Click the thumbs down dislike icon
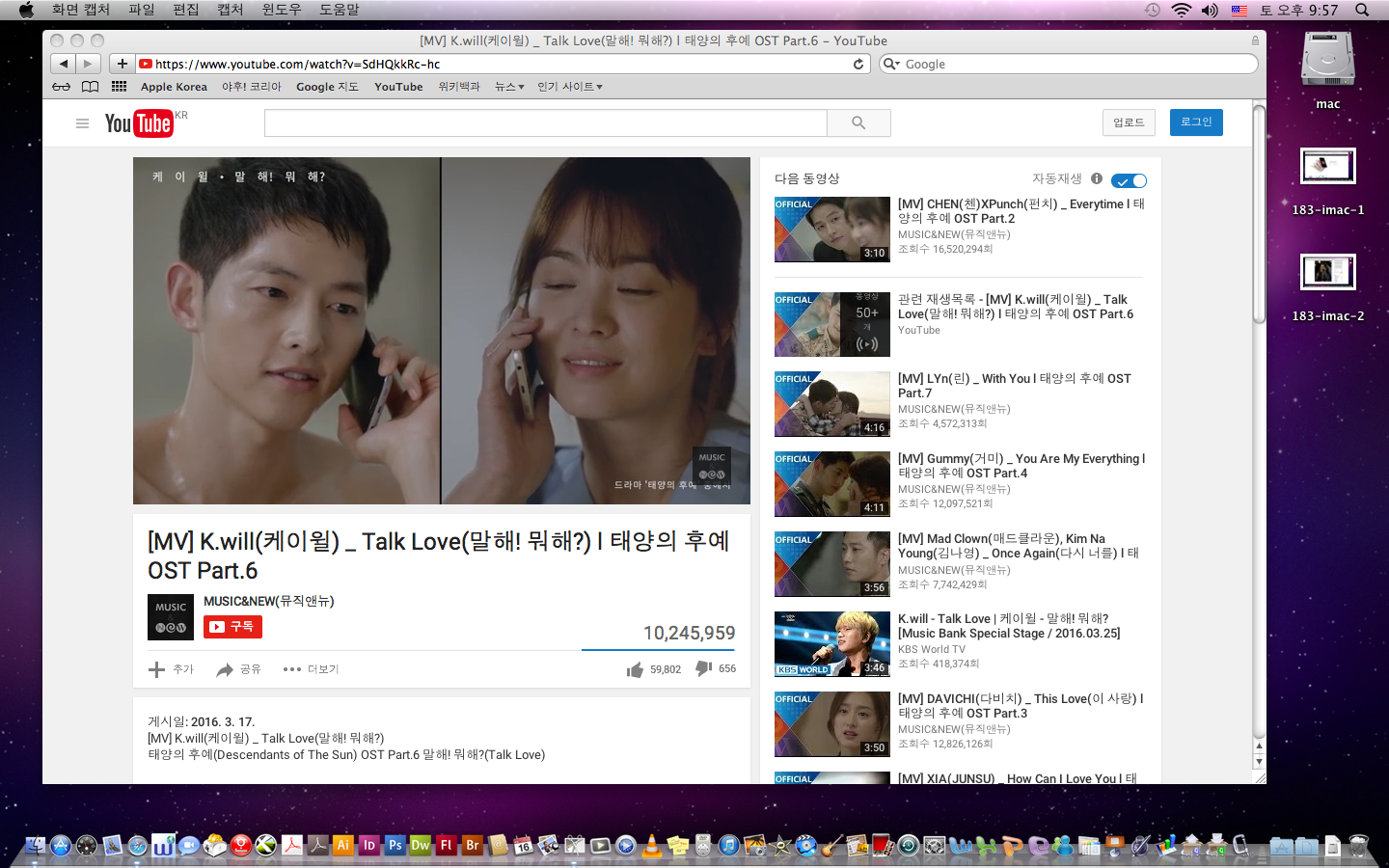Image resolution: width=1389 pixels, height=868 pixels. (704, 668)
